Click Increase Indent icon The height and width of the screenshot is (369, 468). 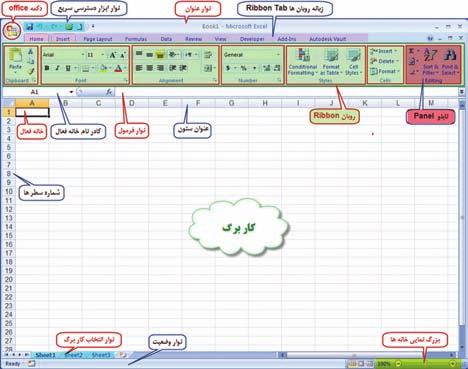pyautogui.click(x=183, y=68)
